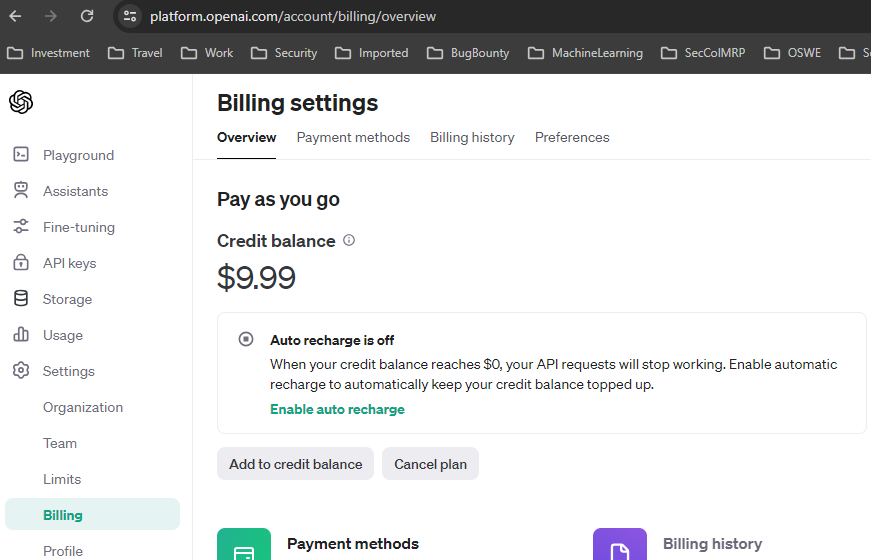
Task: Click the API keys lock icon
Action: coord(21,262)
